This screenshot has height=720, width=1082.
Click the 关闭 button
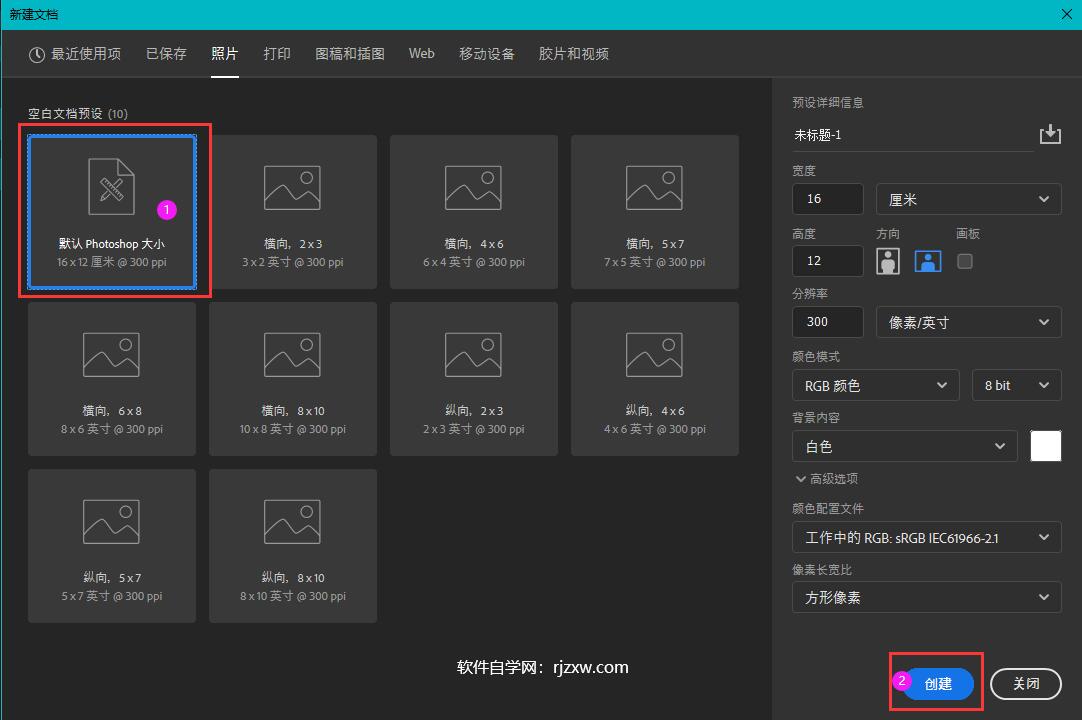pyautogui.click(x=1025, y=683)
